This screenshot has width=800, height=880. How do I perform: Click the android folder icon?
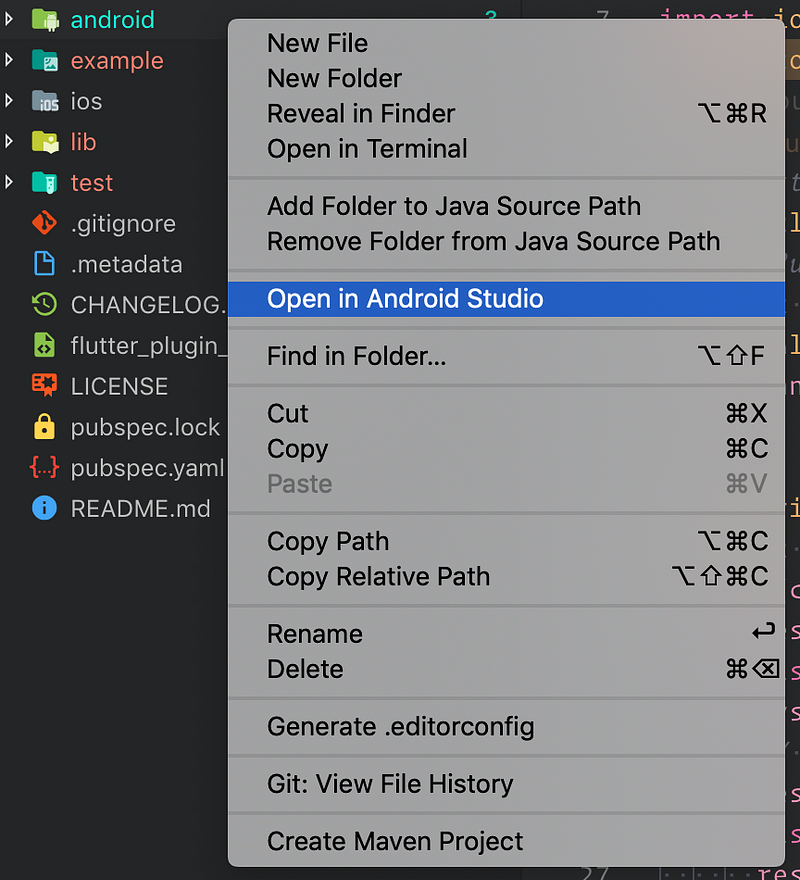point(45,20)
